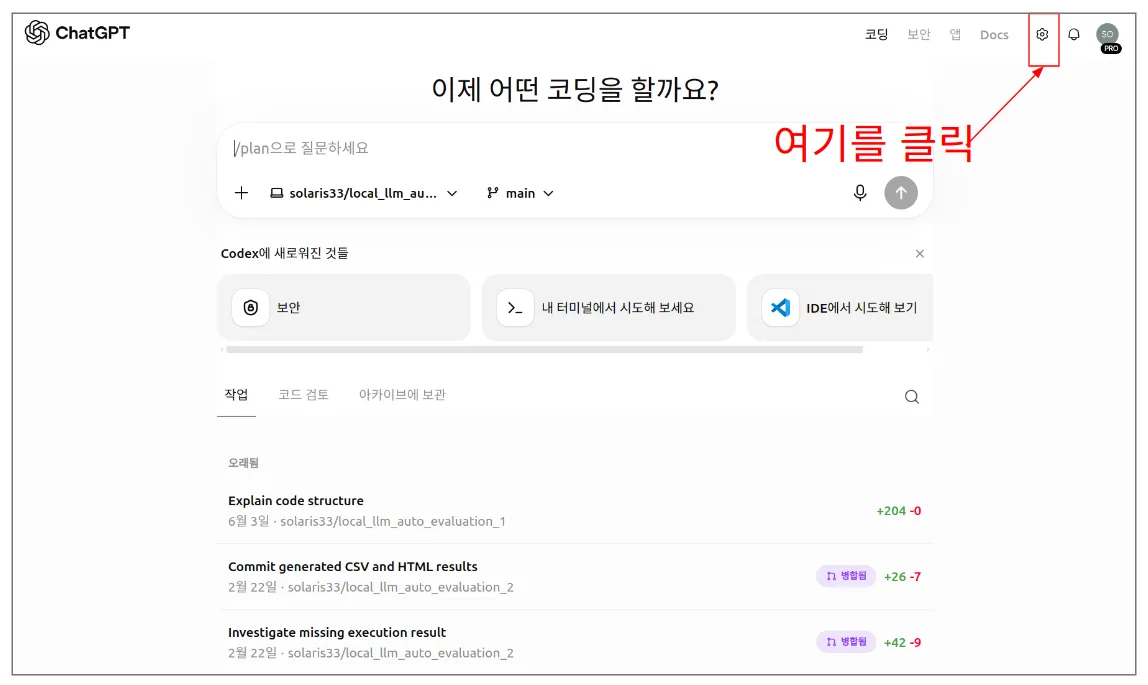Open the 보안 feature card
Image resolution: width=1148 pixels, height=685 pixels.
point(344,307)
